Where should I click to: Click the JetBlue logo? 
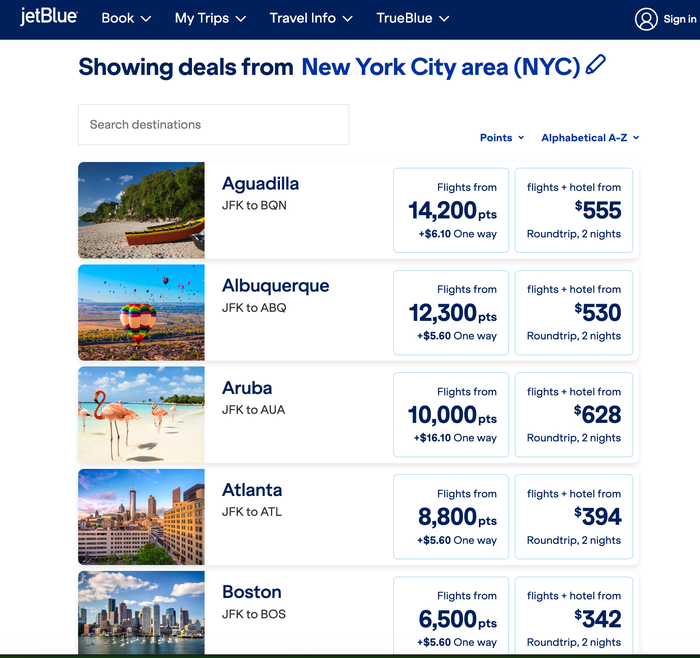click(x=49, y=17)
